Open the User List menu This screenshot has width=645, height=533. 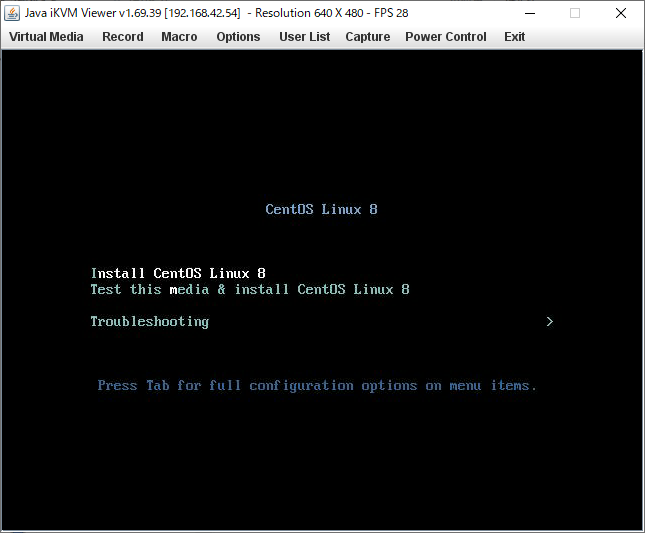[x=304, y=37]
